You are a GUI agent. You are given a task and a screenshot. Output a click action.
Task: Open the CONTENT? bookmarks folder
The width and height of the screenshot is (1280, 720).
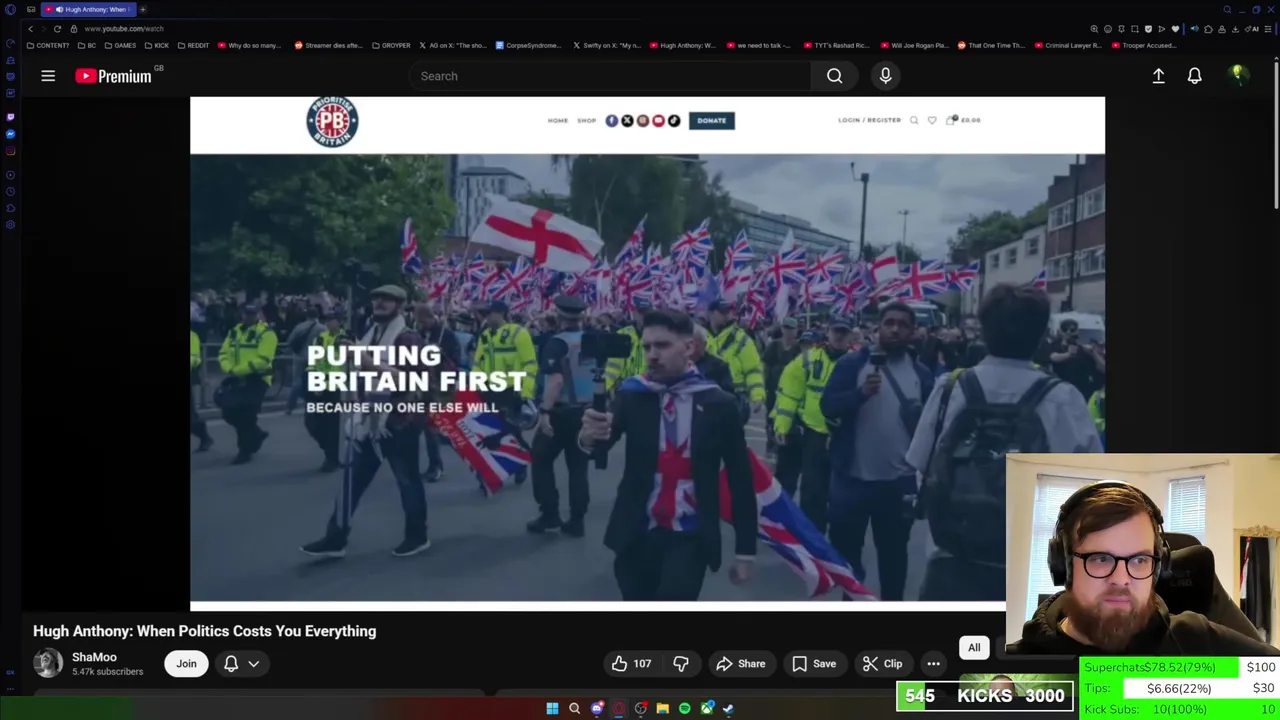pos(48,45)
